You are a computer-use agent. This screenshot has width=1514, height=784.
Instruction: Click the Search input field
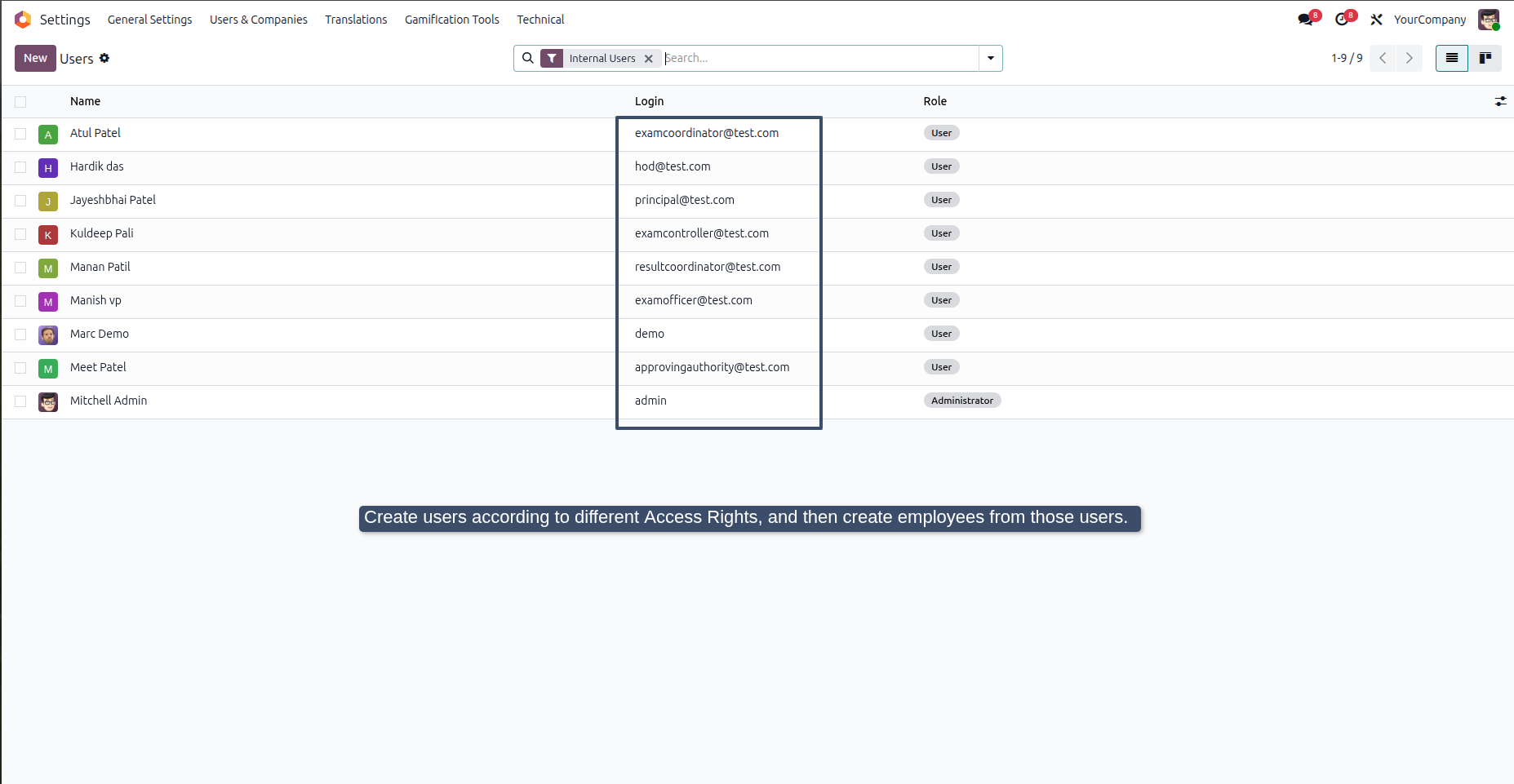819,58
